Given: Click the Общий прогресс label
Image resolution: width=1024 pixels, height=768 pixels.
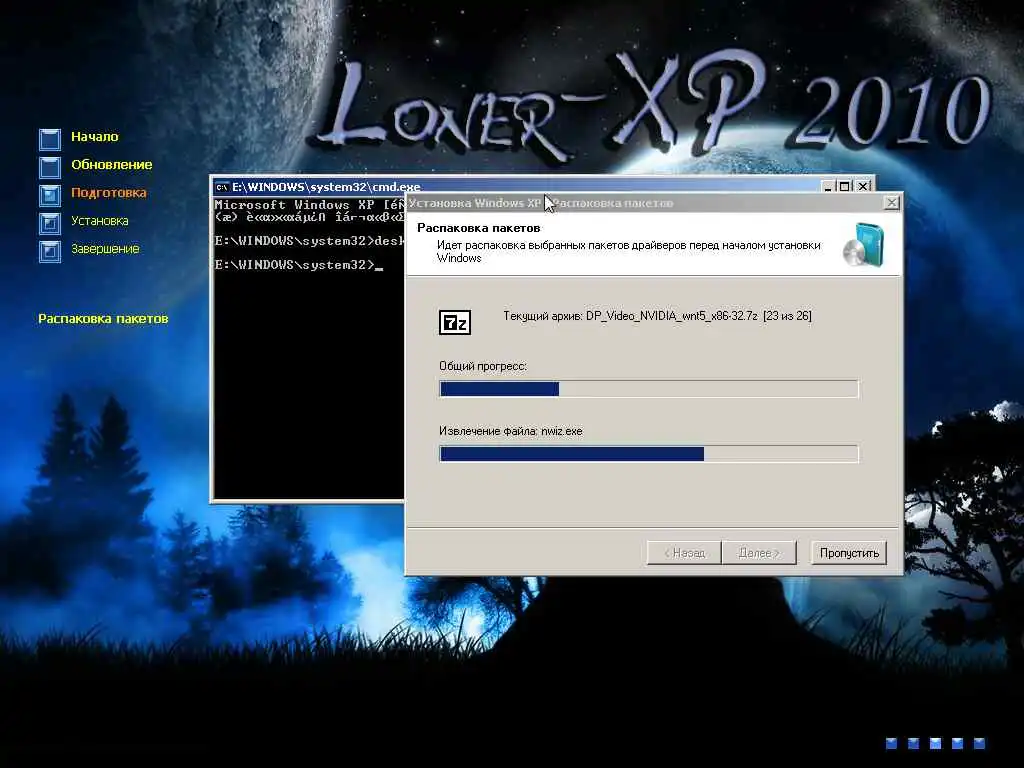Looking at the screenshot, I should tap(483, 366).
